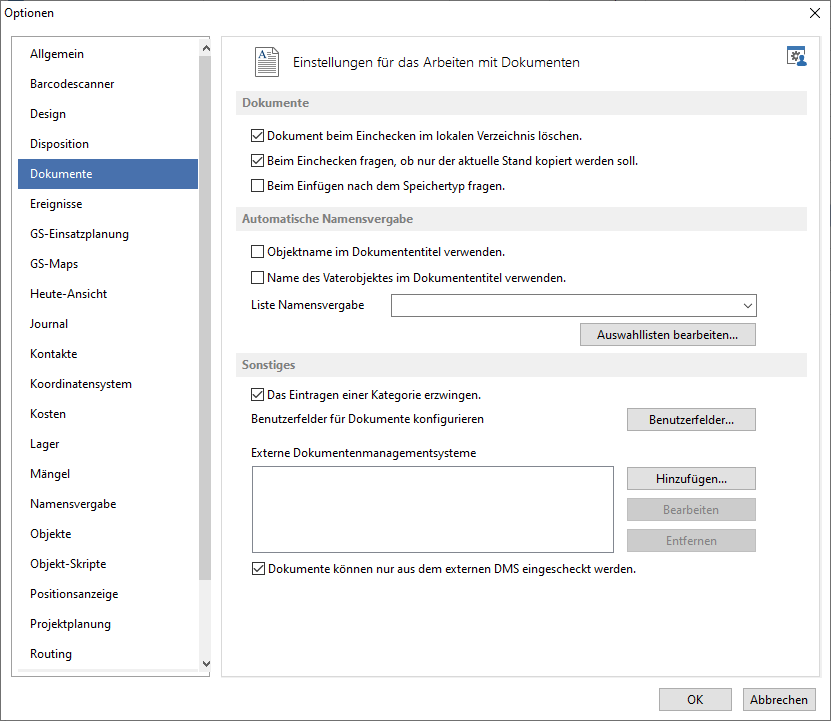Image resolution: width=831 pixels, height=721 pixels.
Task: Cancel with the Abbrechen button
Action: pos(779,700)
